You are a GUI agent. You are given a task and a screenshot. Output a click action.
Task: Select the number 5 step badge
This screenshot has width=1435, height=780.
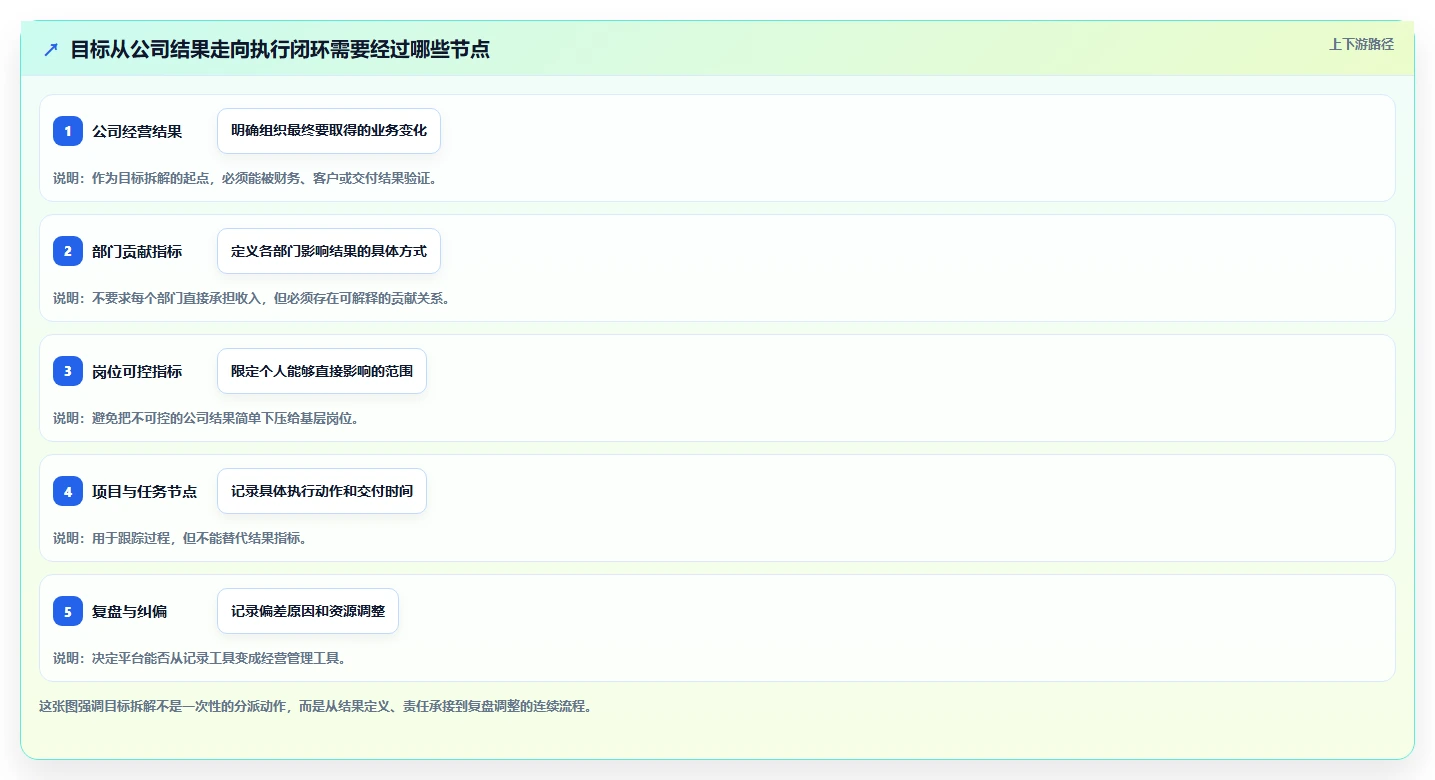[x=68, y=611]
